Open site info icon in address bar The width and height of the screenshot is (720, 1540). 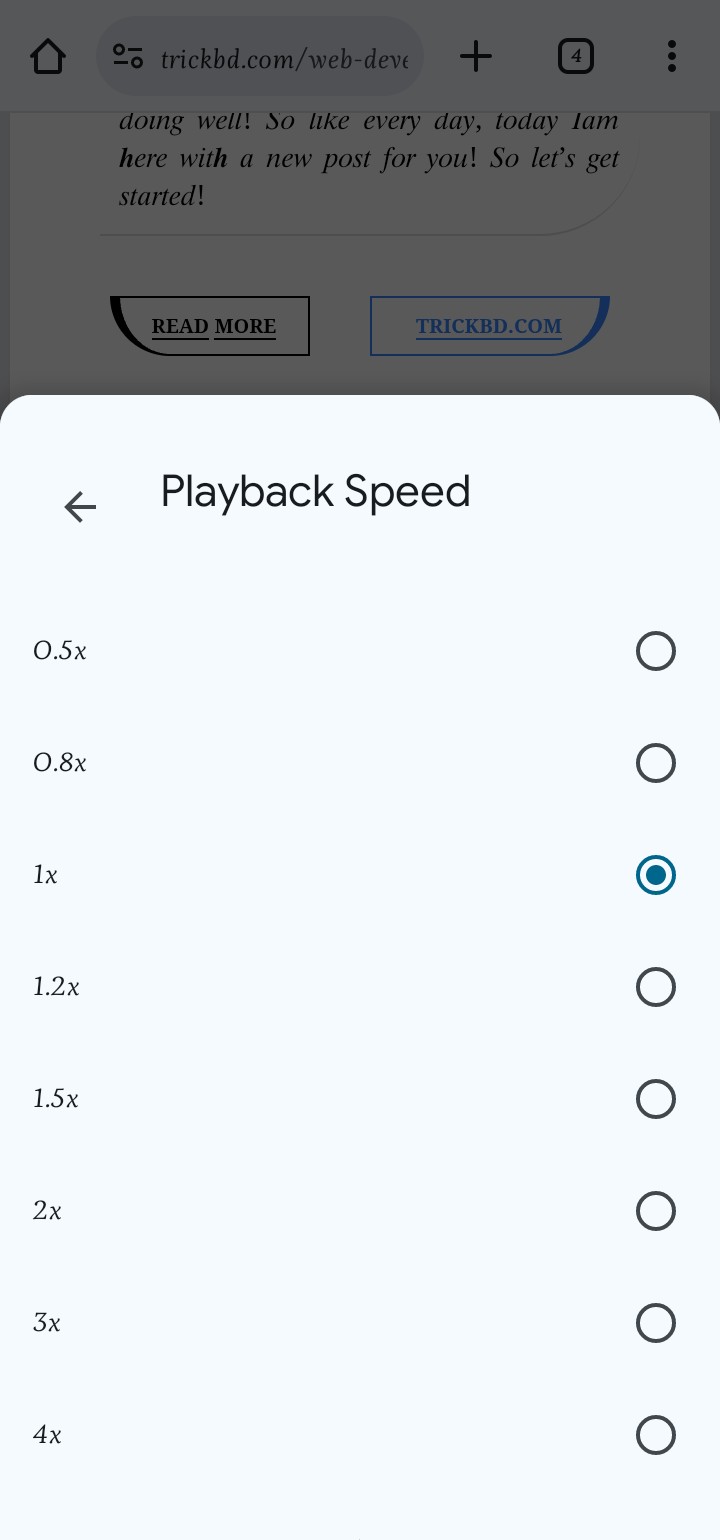pyautogui.click(x=128, y=56)
